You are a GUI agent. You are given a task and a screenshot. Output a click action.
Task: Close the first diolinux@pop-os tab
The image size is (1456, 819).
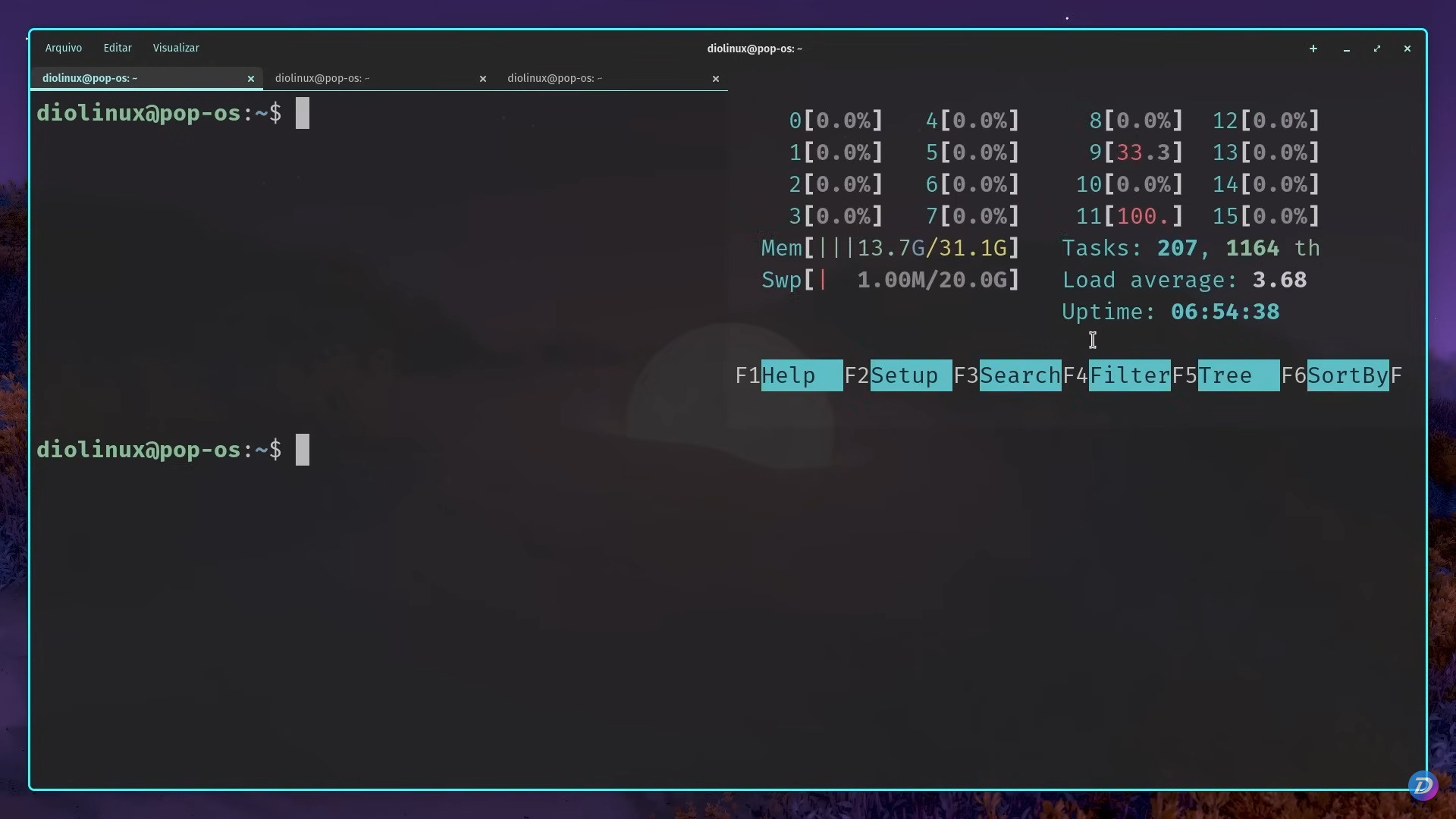tap(250, 79)
